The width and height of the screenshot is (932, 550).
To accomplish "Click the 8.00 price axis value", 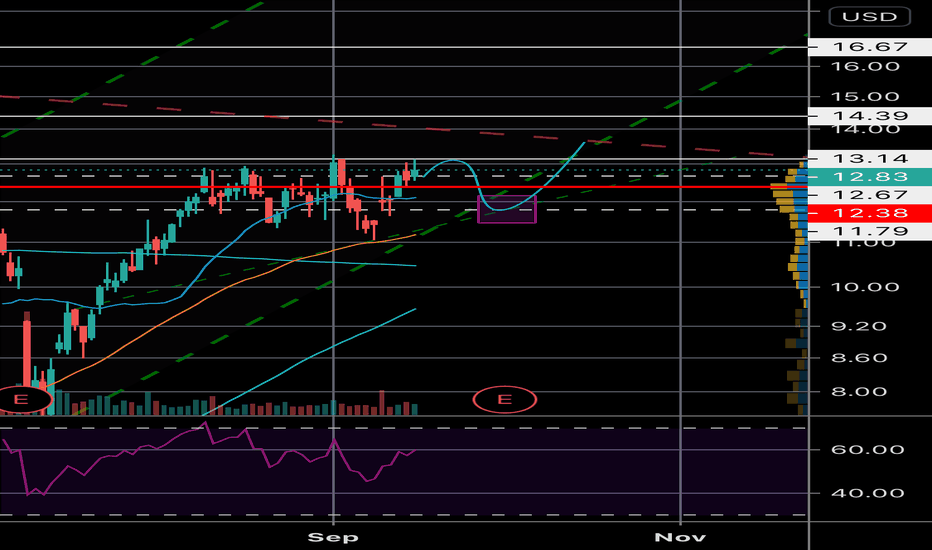I will point(859,392).
